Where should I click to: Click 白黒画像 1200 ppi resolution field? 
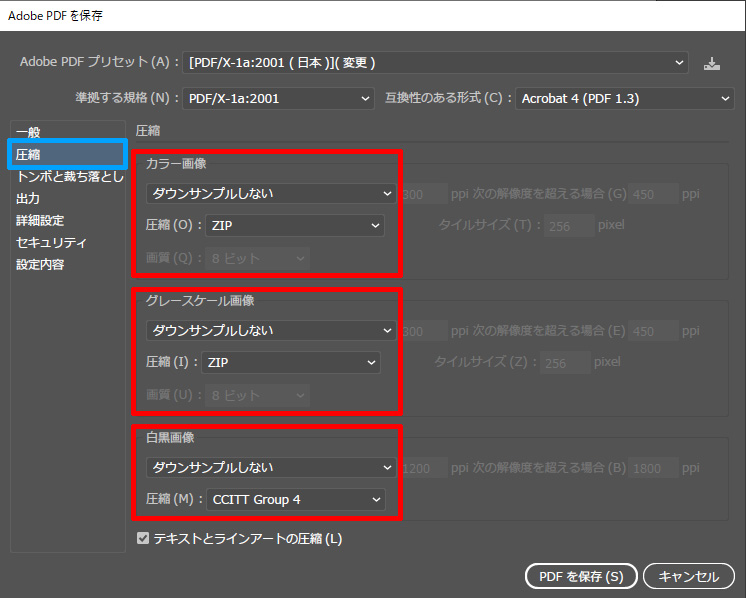[x=424, y=468]
